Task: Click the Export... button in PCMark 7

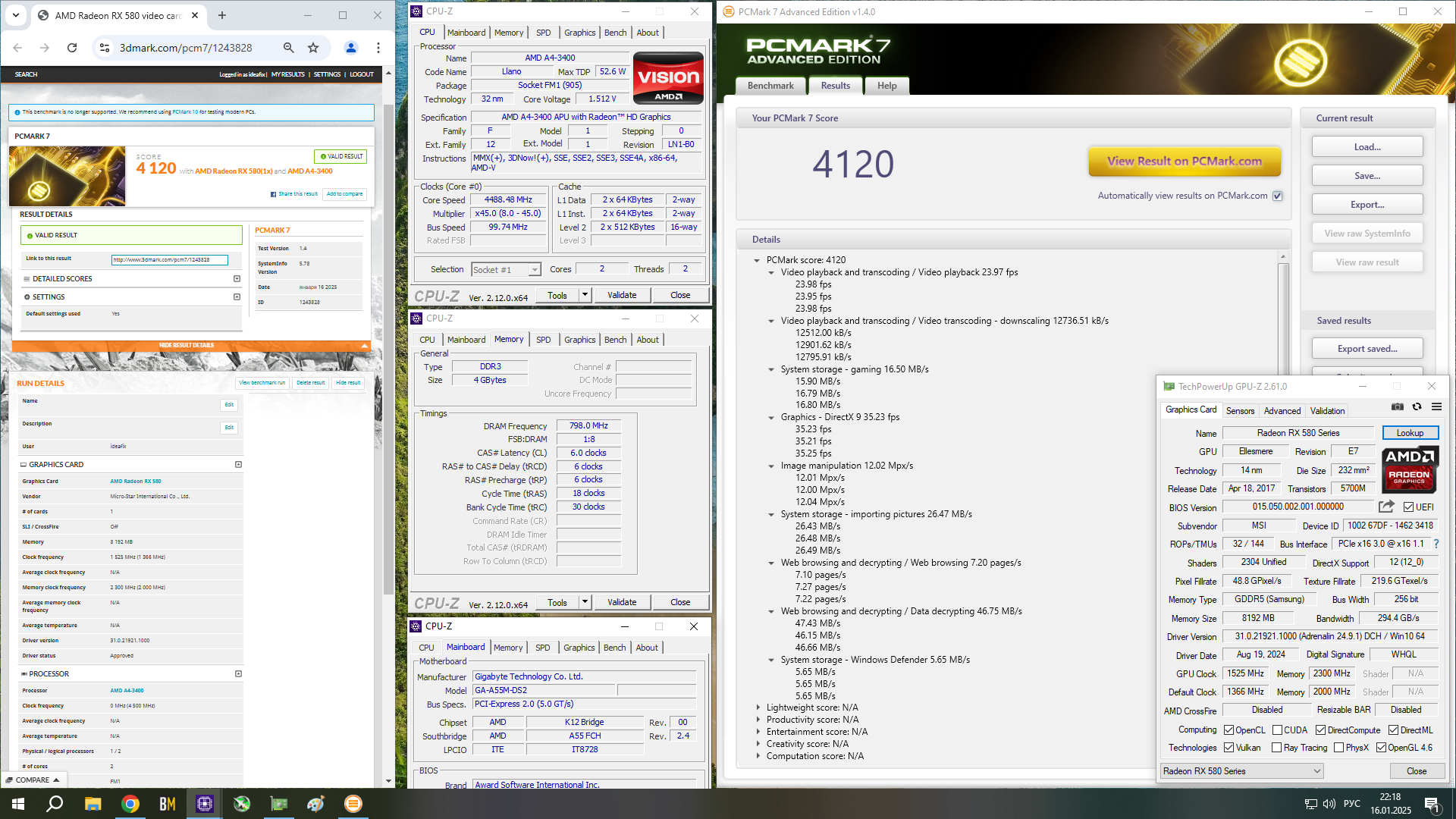Action: (x=1367, y=205)
